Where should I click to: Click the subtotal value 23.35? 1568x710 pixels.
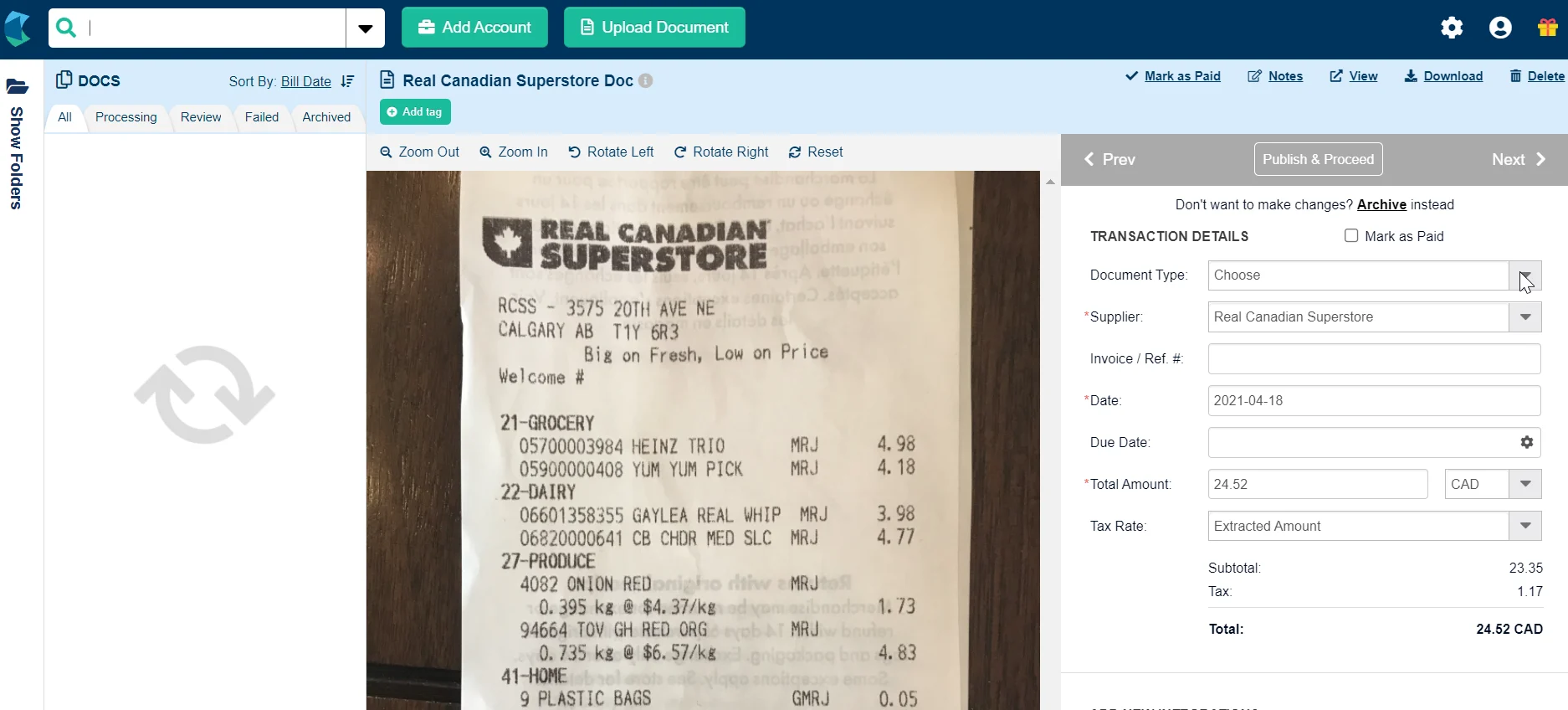[1526, 568]
